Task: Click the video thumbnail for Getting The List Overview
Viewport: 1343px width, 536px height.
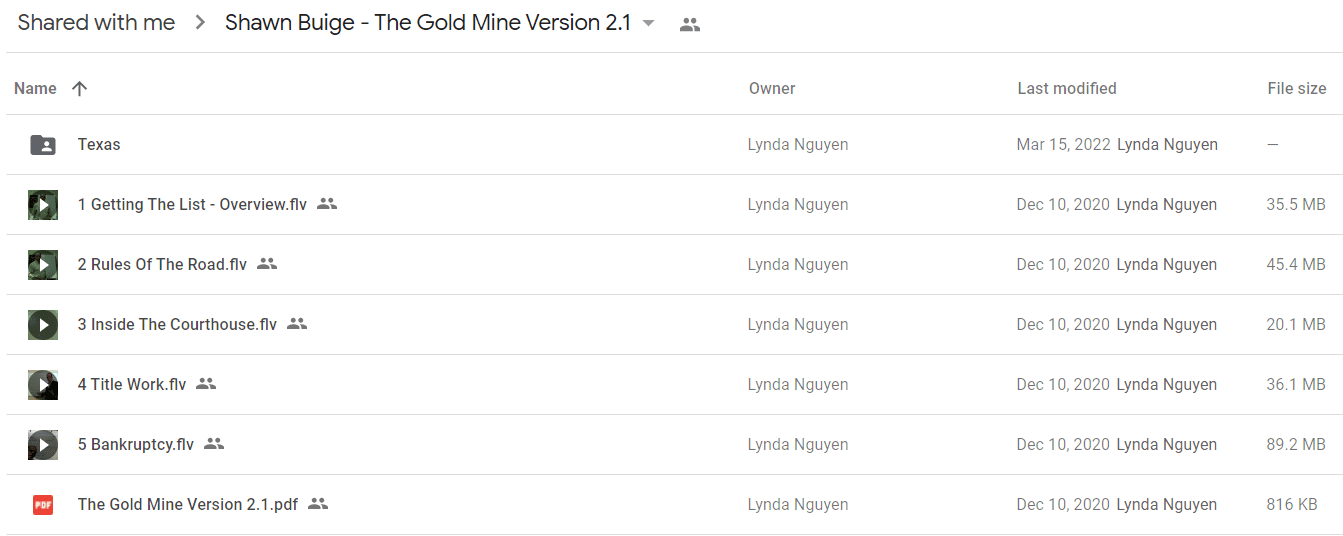Action: [43, 205]
